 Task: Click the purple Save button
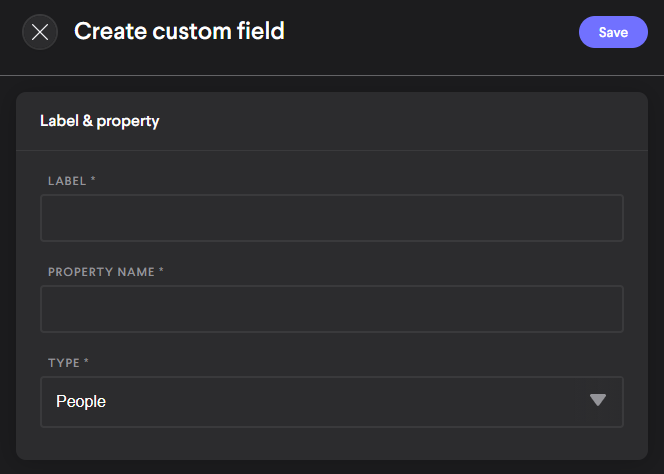coord(613,32)
